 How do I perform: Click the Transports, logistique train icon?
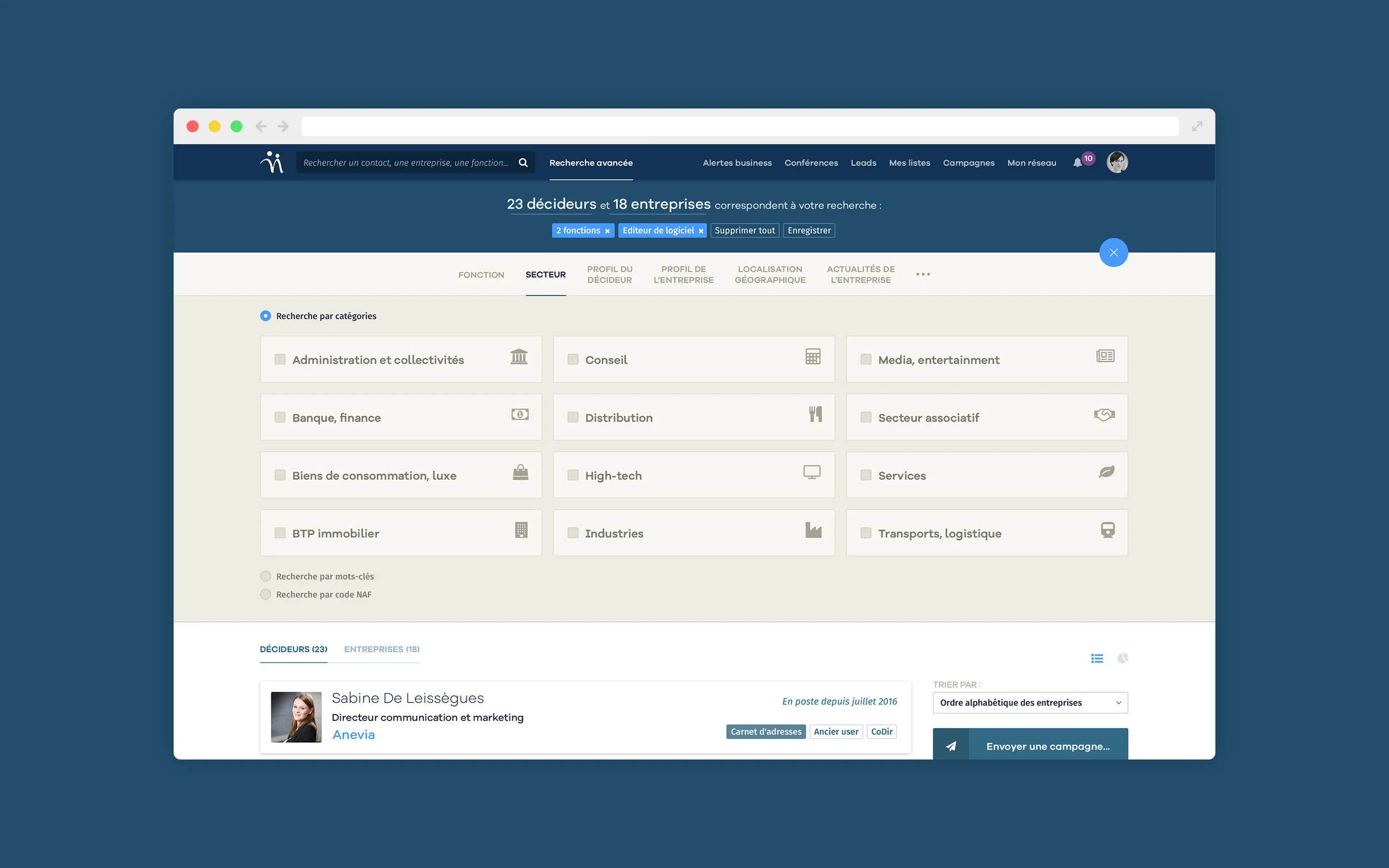click(x=1108, y=530)
